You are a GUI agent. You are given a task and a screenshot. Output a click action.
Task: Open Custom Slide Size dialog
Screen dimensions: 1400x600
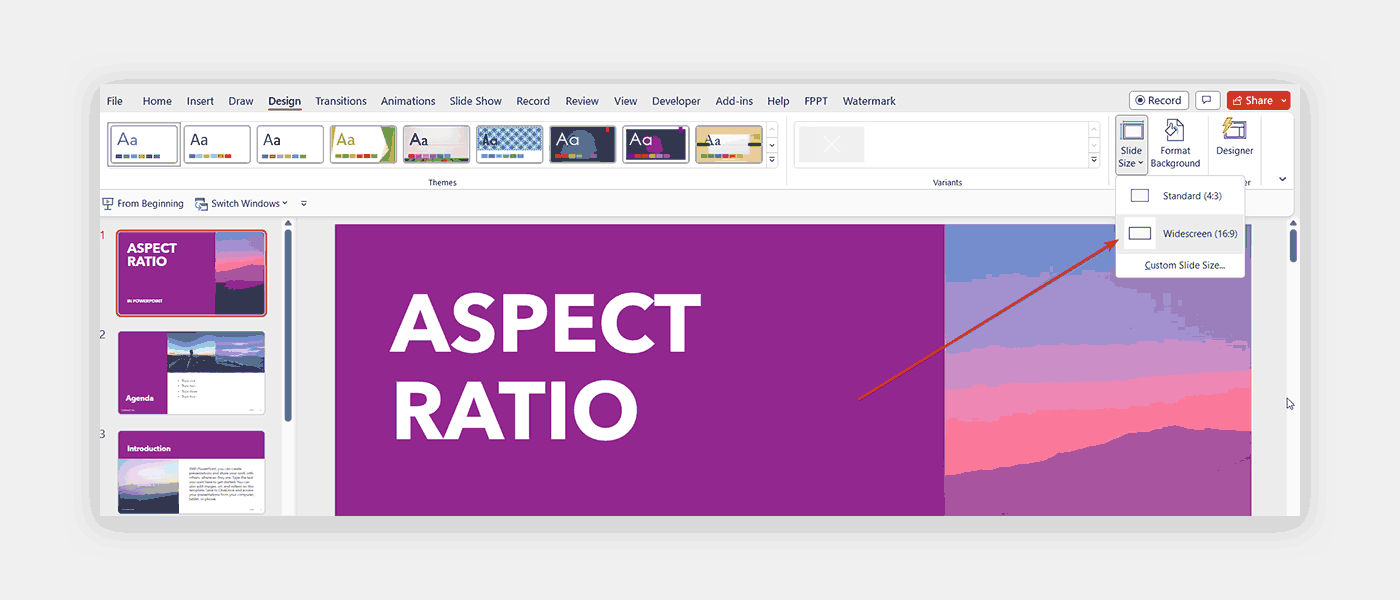coord(1184,266)
